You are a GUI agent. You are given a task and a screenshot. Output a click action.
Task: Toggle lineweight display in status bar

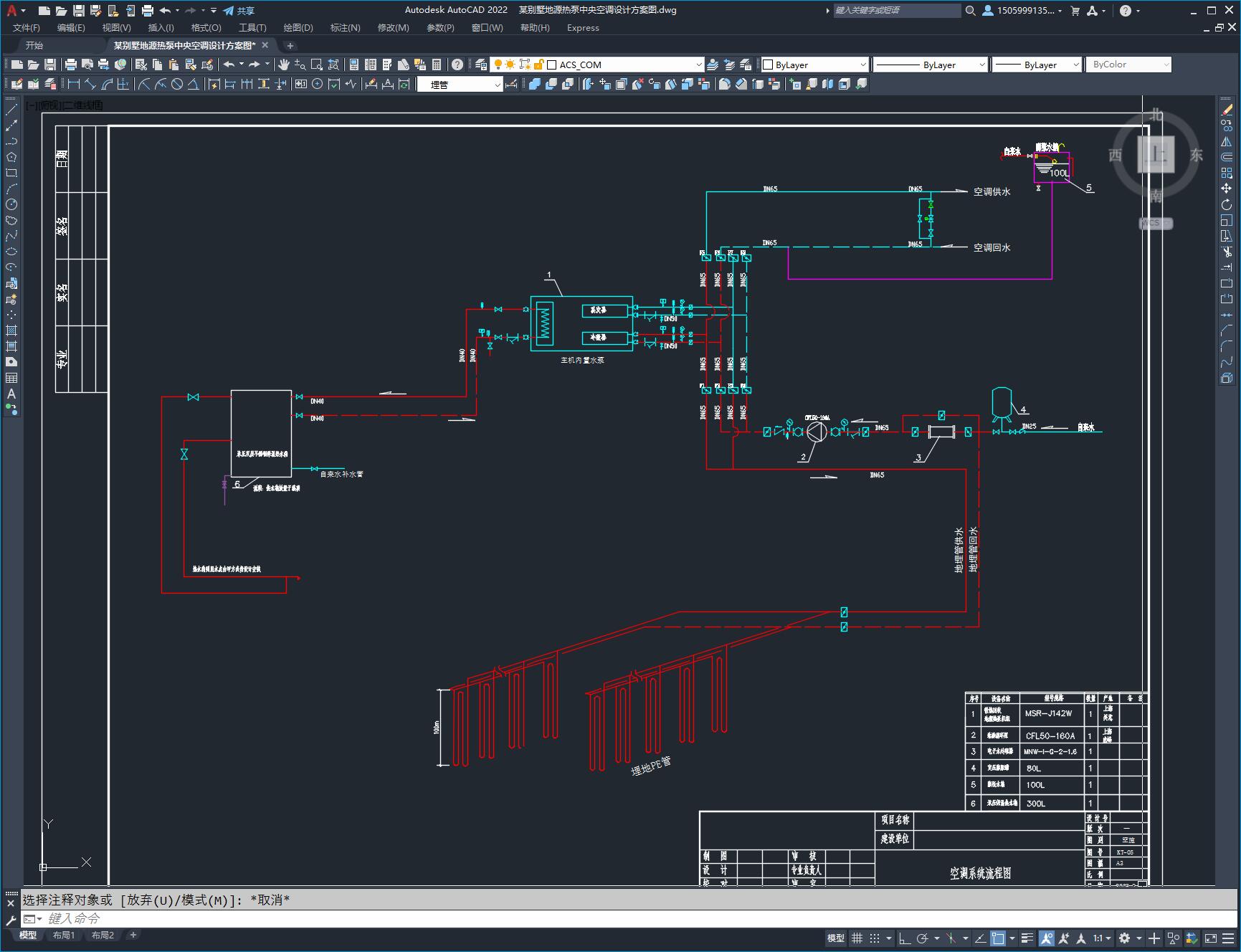(x=1027, y=938)
